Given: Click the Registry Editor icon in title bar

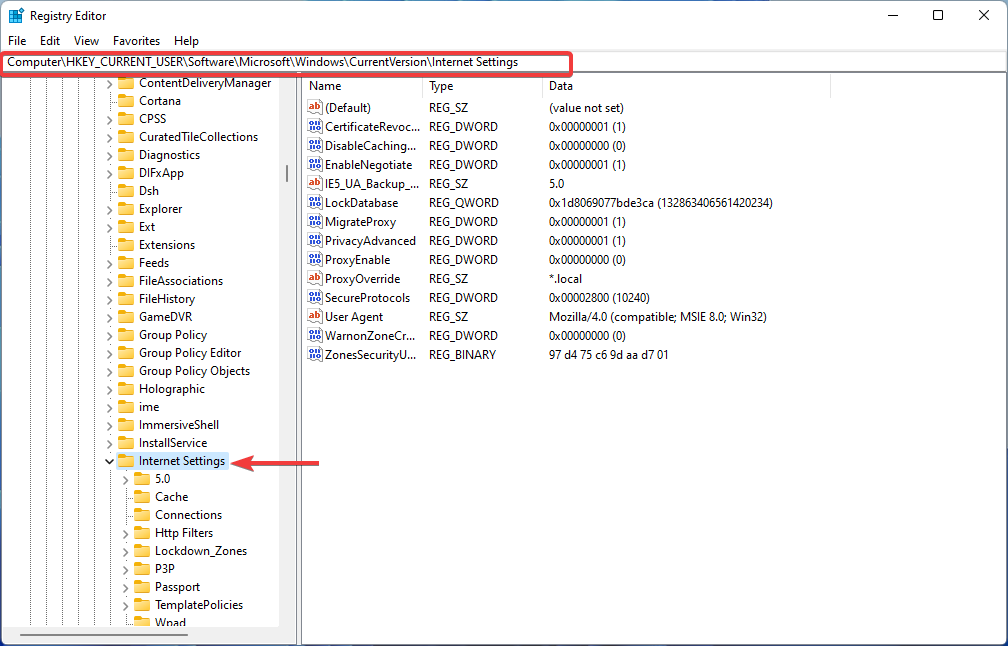Looking at the screenshot, I should pyautogui.click(x=15, y=15).
